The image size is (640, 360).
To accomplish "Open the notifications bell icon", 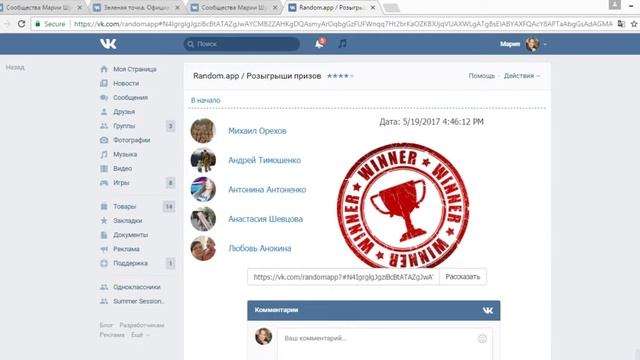I will (x=319, y=44).
